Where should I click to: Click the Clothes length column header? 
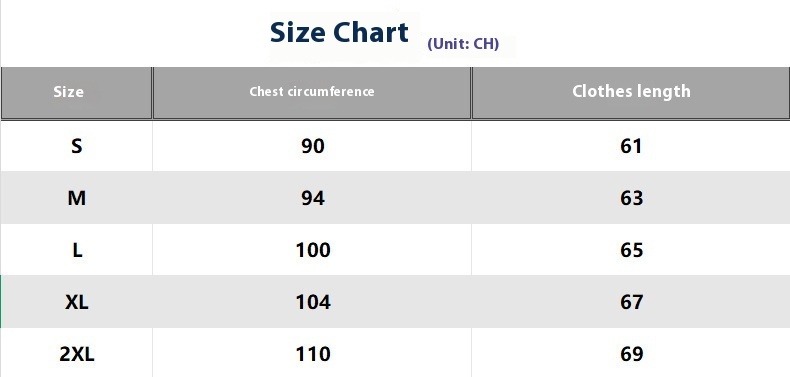pos(631,93)
